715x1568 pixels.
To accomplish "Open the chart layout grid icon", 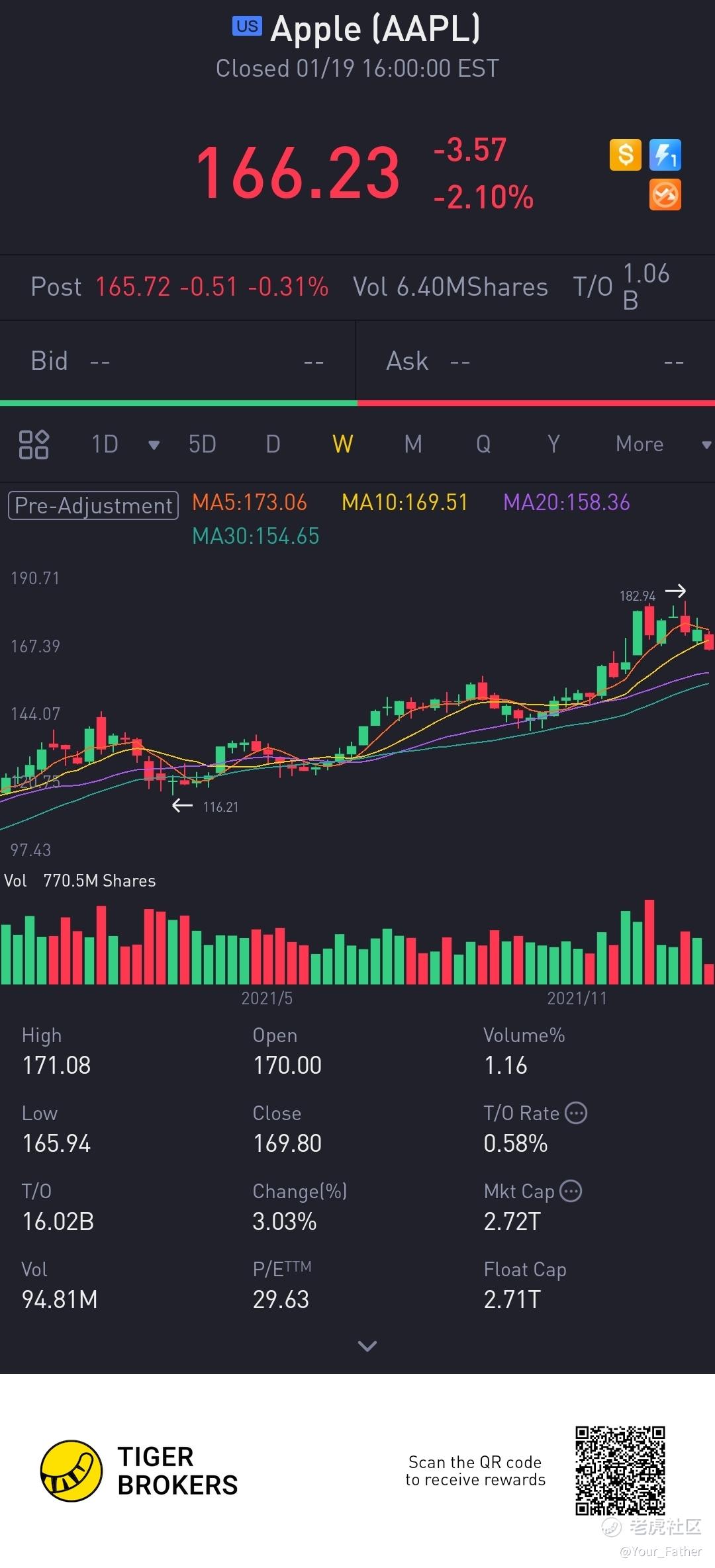I will (34, 444).
